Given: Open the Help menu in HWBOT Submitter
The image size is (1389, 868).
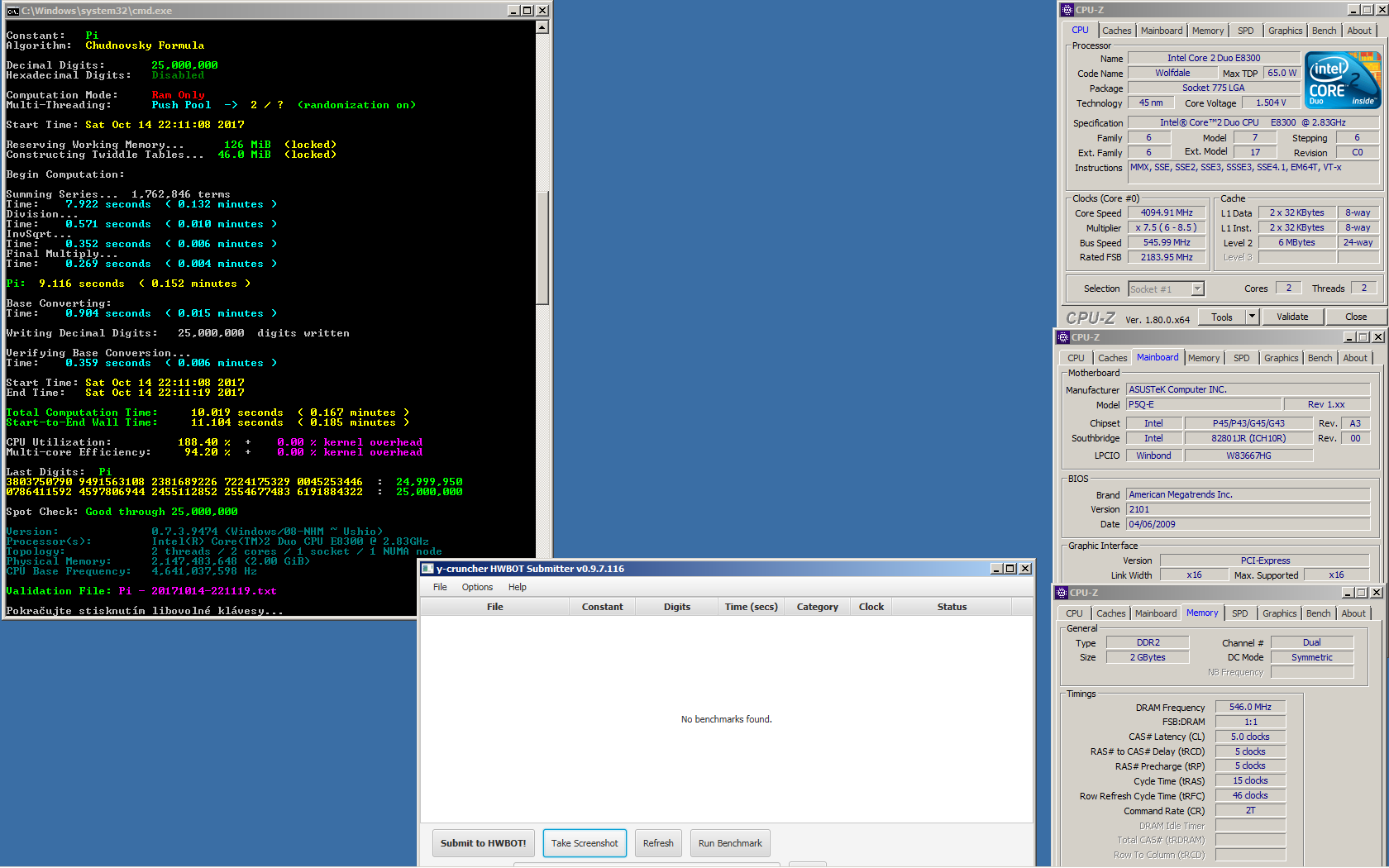Looking at the screenshot, I should (x=518, y=587).
